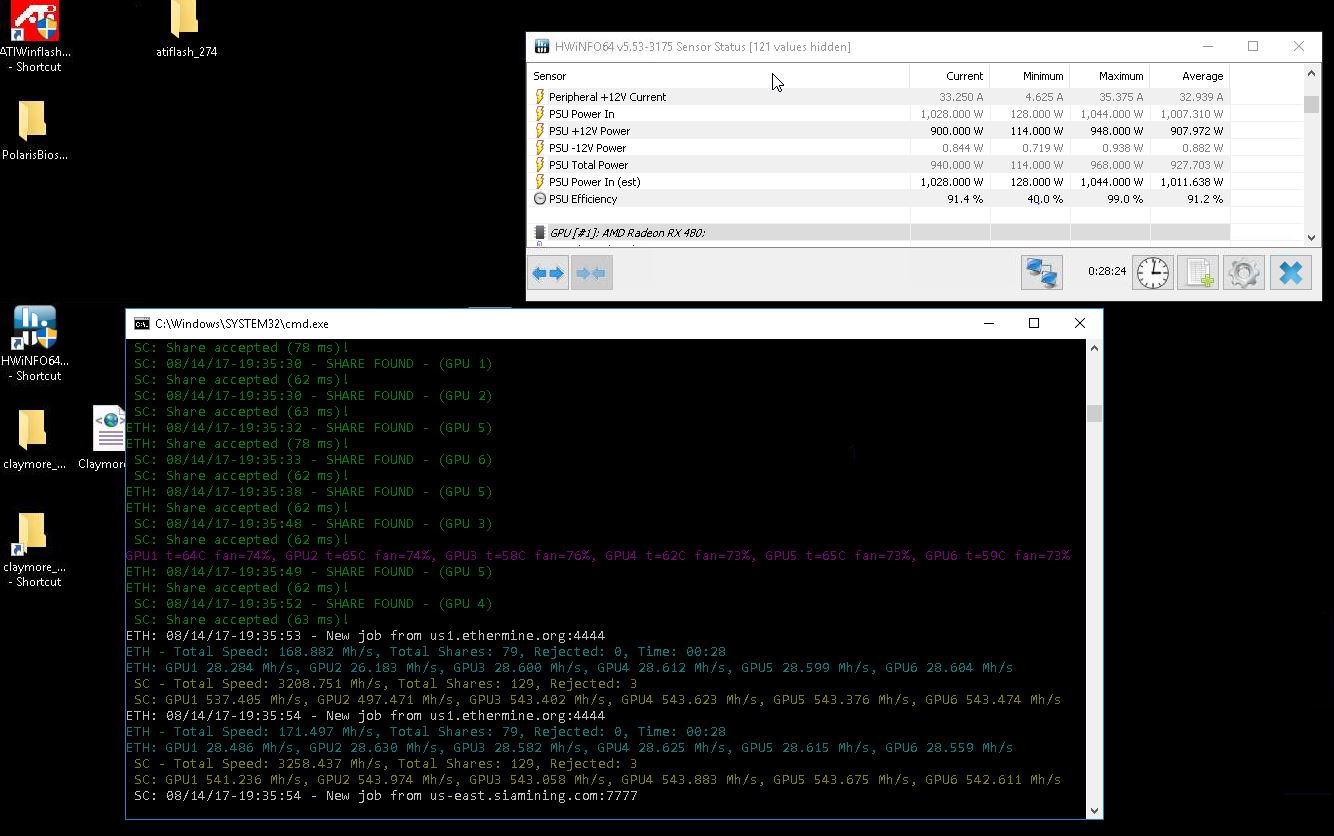1334x836 pixels.
Task: Click GPU [#1] AMD Radeon RX 480 chip icon
Action: tap(540, 233)
